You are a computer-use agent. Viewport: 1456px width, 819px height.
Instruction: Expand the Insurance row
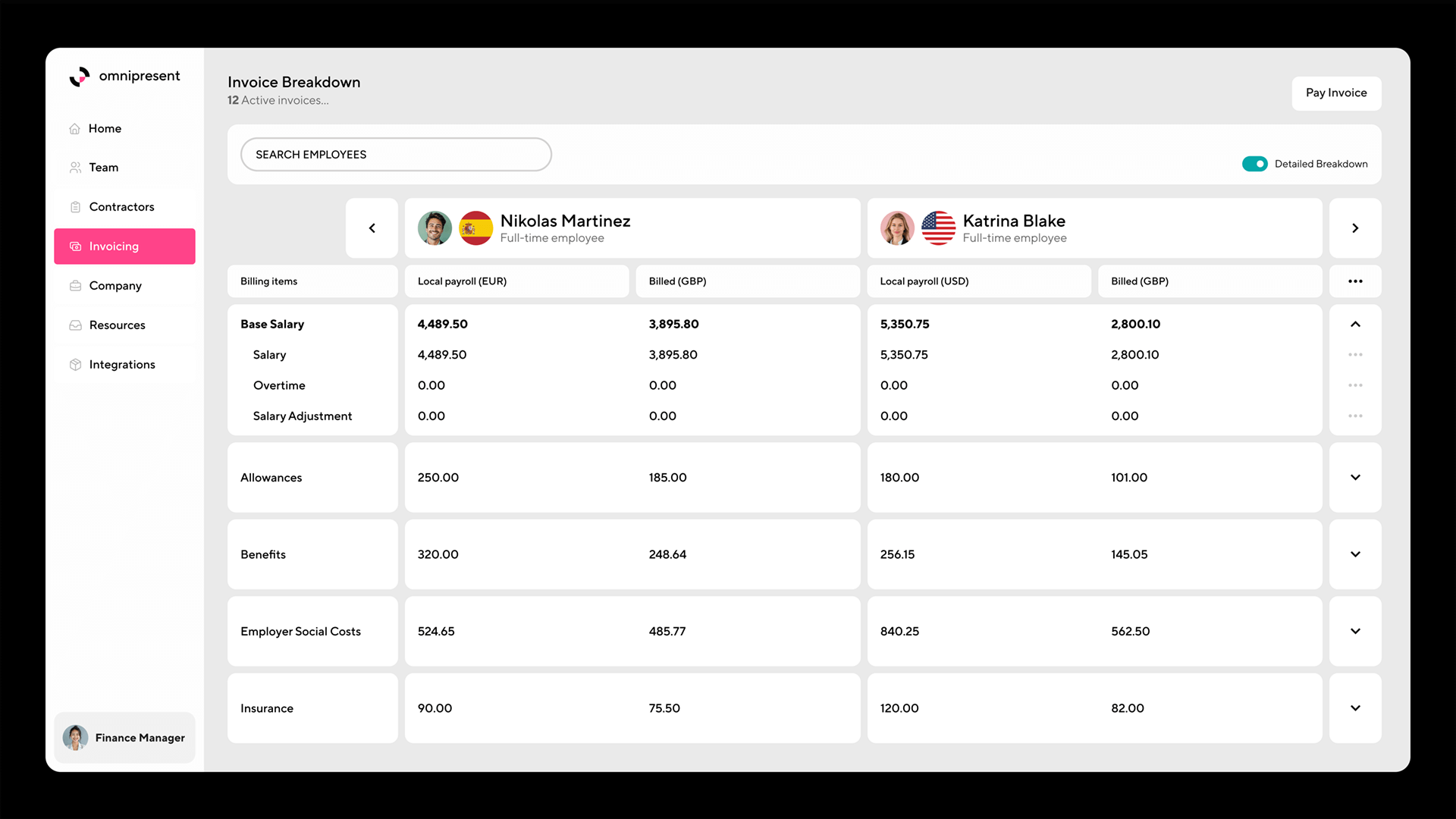[1354, 708]
